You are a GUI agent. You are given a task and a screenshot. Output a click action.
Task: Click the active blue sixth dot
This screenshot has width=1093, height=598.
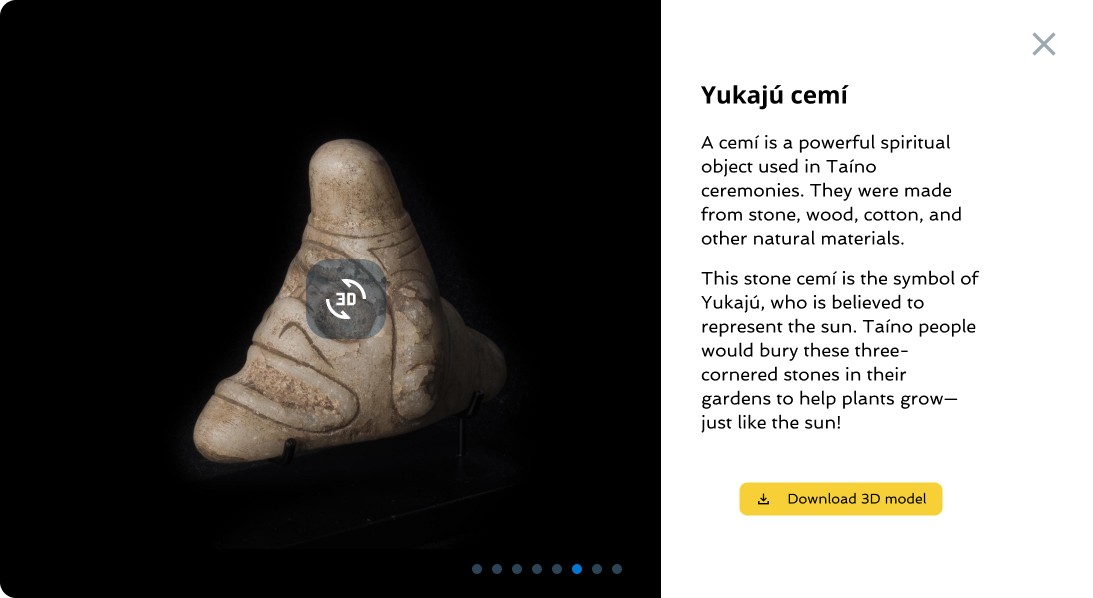577,569
